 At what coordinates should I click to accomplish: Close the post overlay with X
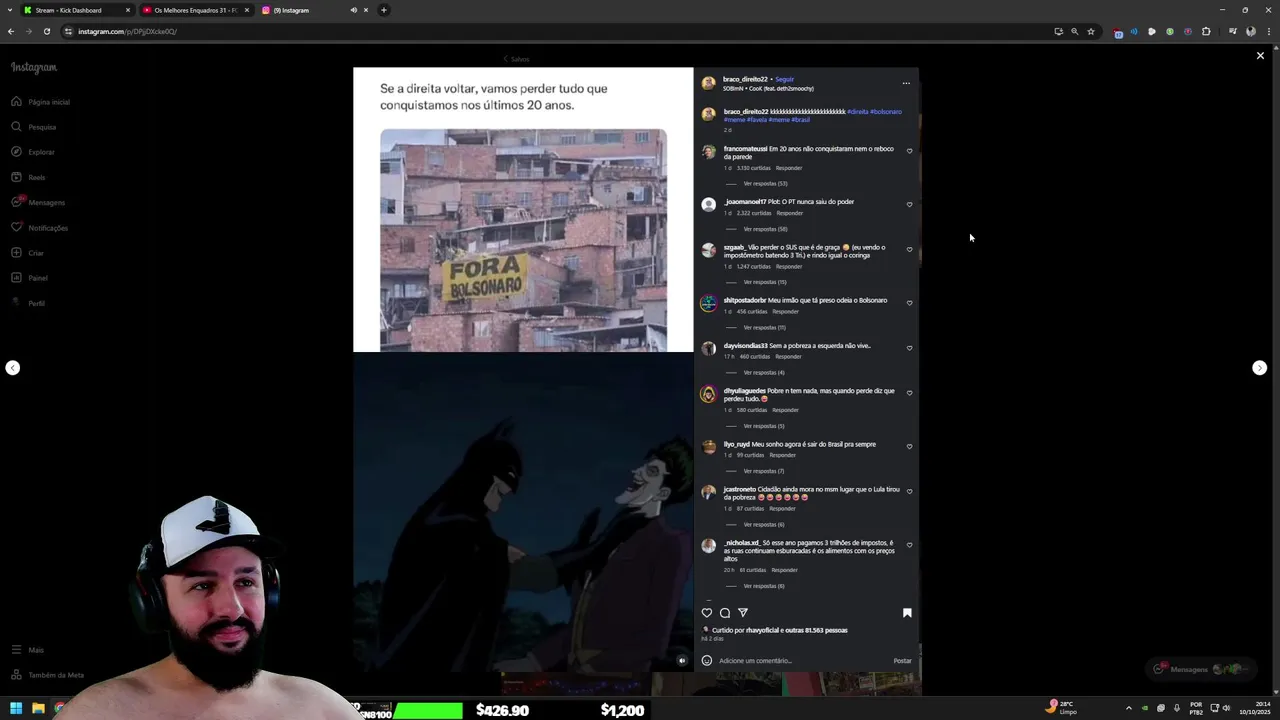point(1260,56)
